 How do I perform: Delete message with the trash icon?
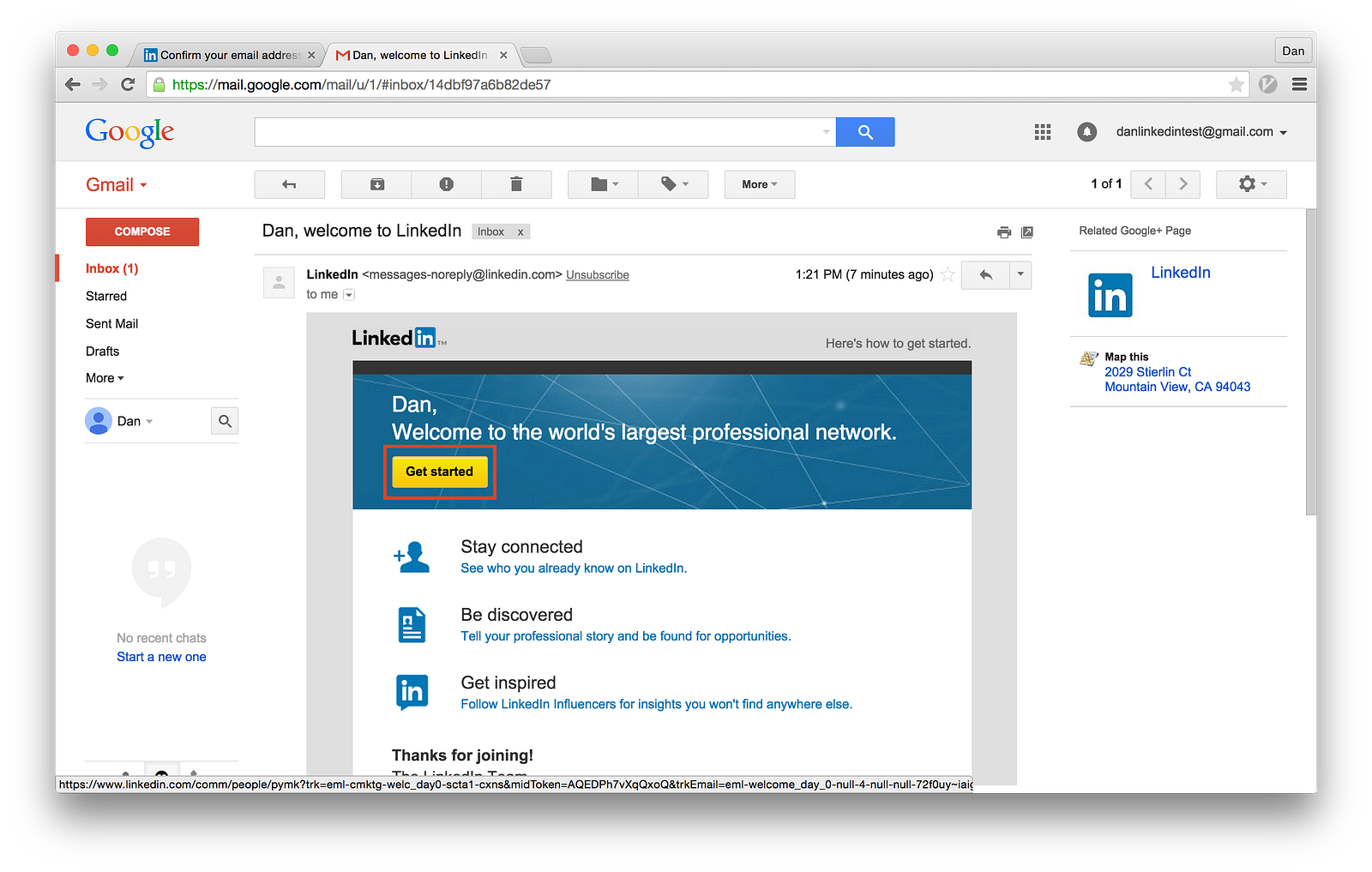516,184
